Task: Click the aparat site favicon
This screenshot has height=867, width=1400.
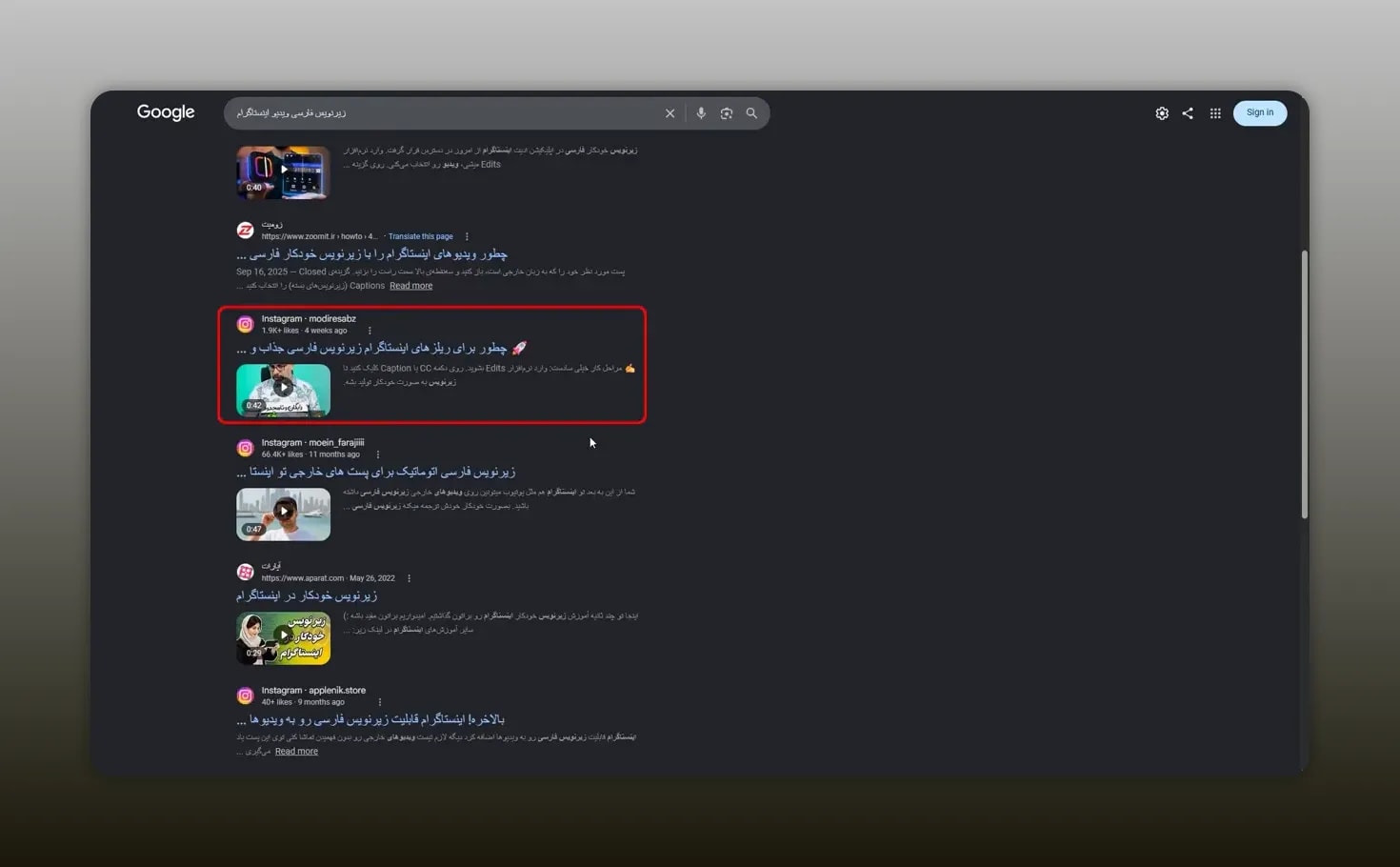Action: point(245,572)
